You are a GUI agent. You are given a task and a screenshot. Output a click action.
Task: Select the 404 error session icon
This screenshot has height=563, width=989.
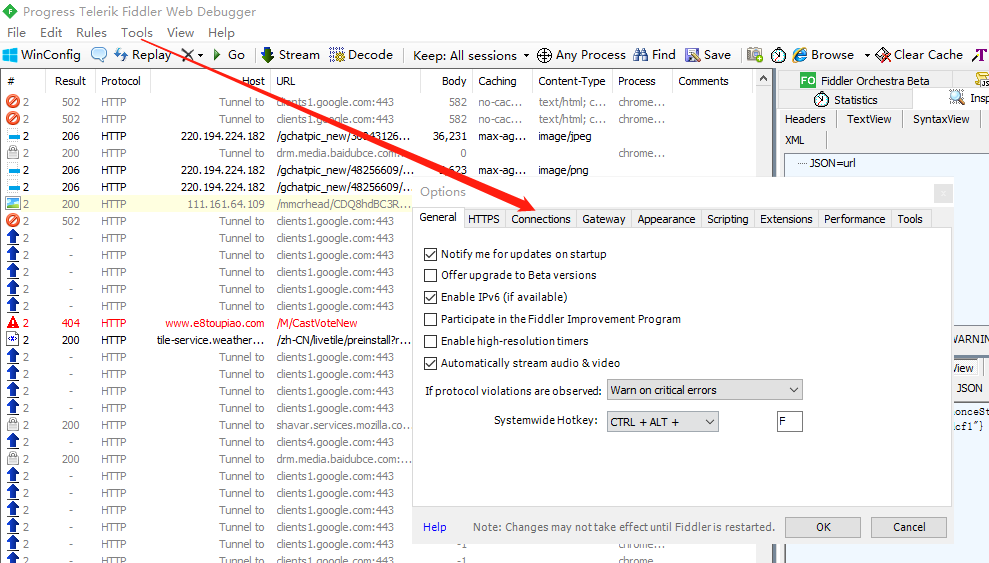pos(13,323)
